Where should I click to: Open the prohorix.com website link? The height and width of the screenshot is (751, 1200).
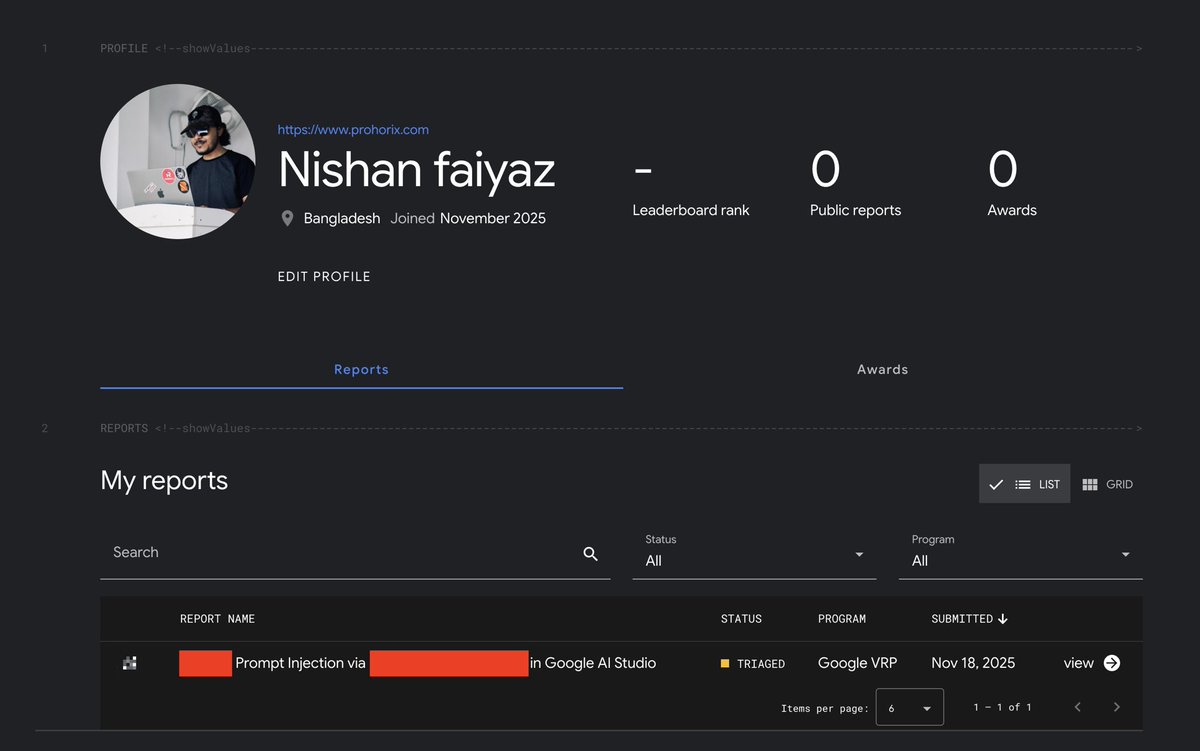352,129
